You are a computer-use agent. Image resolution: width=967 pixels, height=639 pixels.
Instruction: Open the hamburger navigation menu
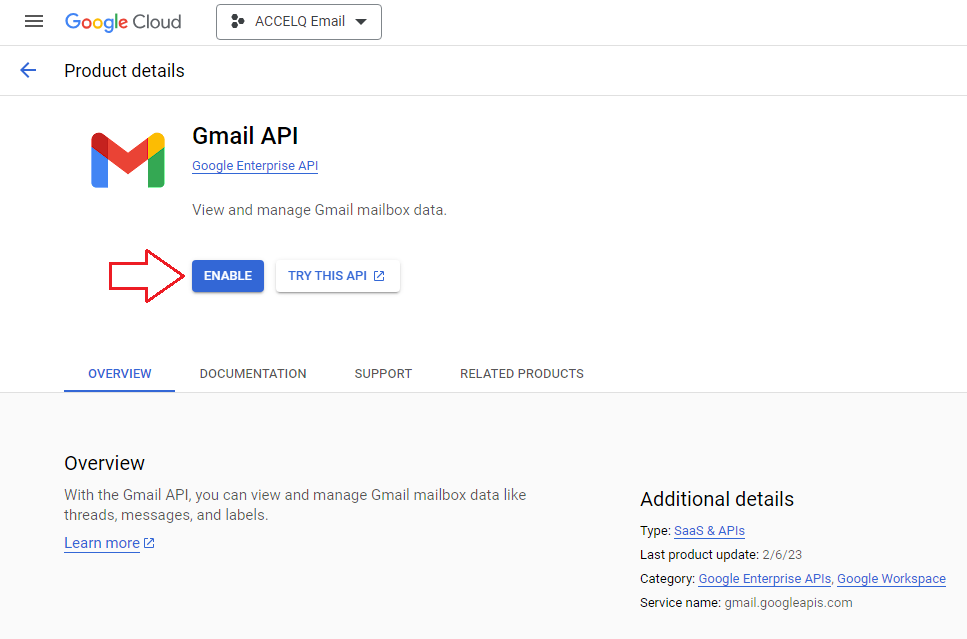coord(34,22)
